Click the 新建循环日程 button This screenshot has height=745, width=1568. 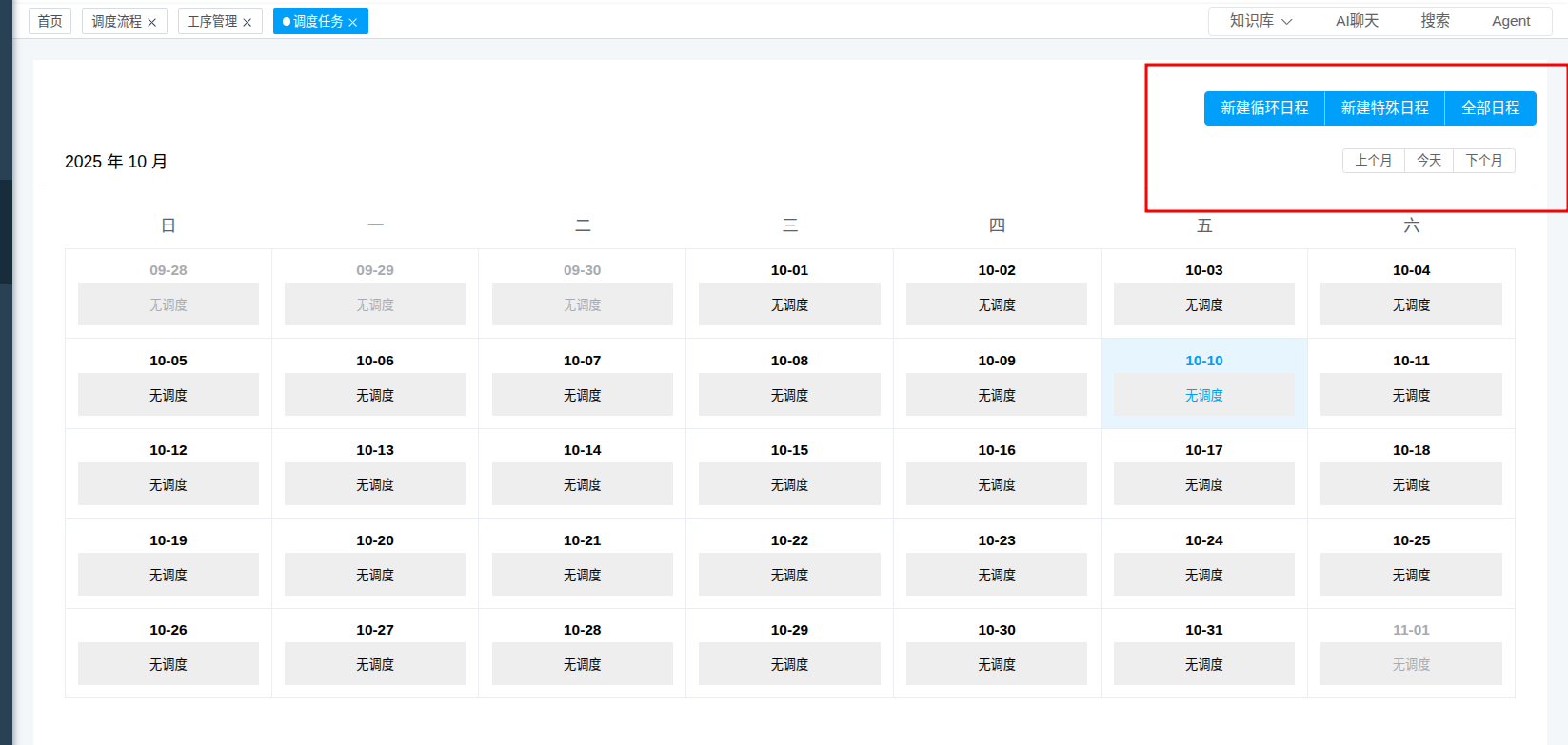1264,108
